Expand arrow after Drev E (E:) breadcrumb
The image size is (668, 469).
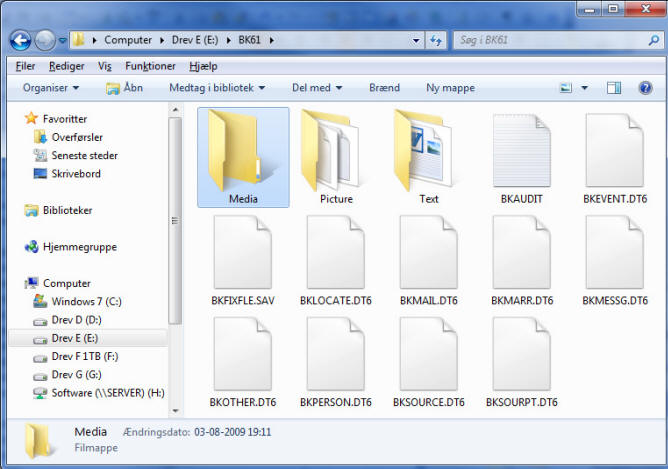click(x=229, y=40)
